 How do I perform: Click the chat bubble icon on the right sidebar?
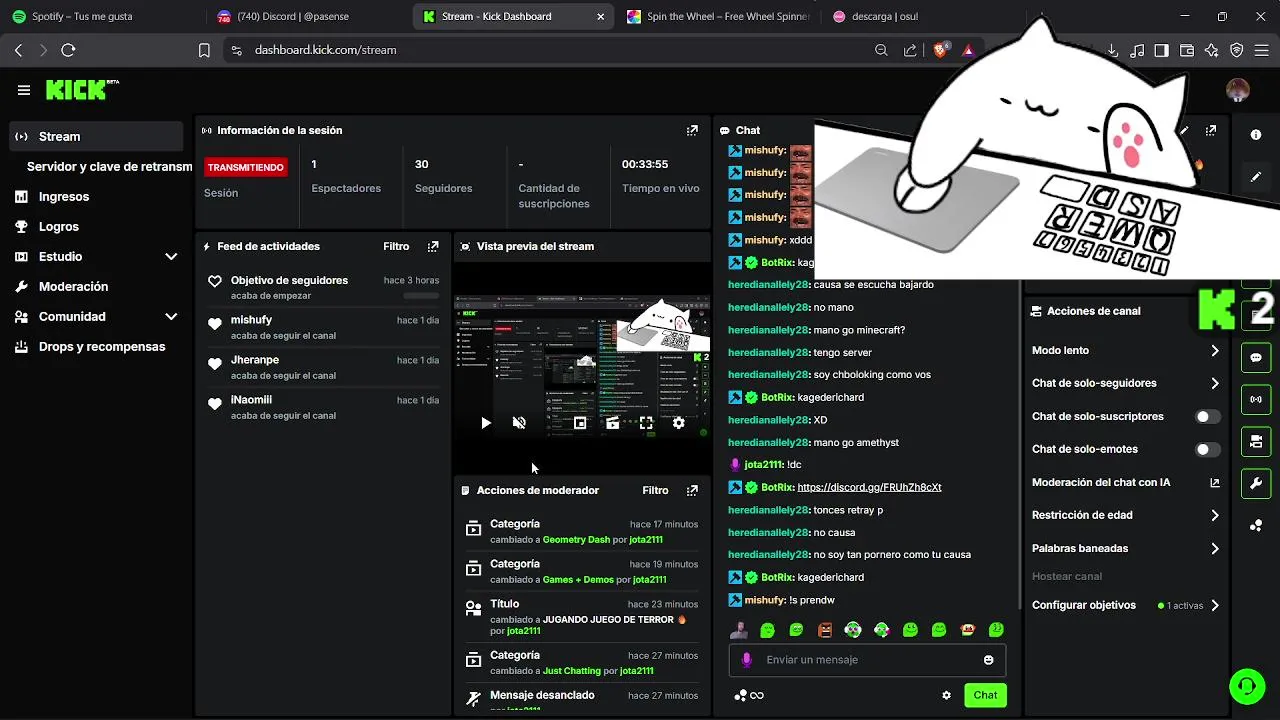click(x=1256, y=357)
